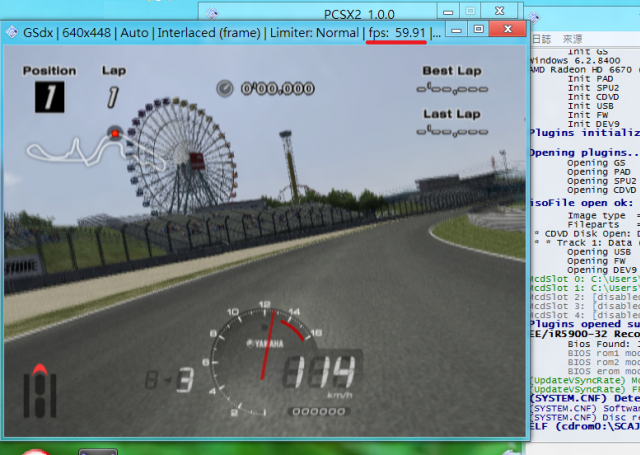
Task: Maximize the GSdx game window
Action: [478, 29]
